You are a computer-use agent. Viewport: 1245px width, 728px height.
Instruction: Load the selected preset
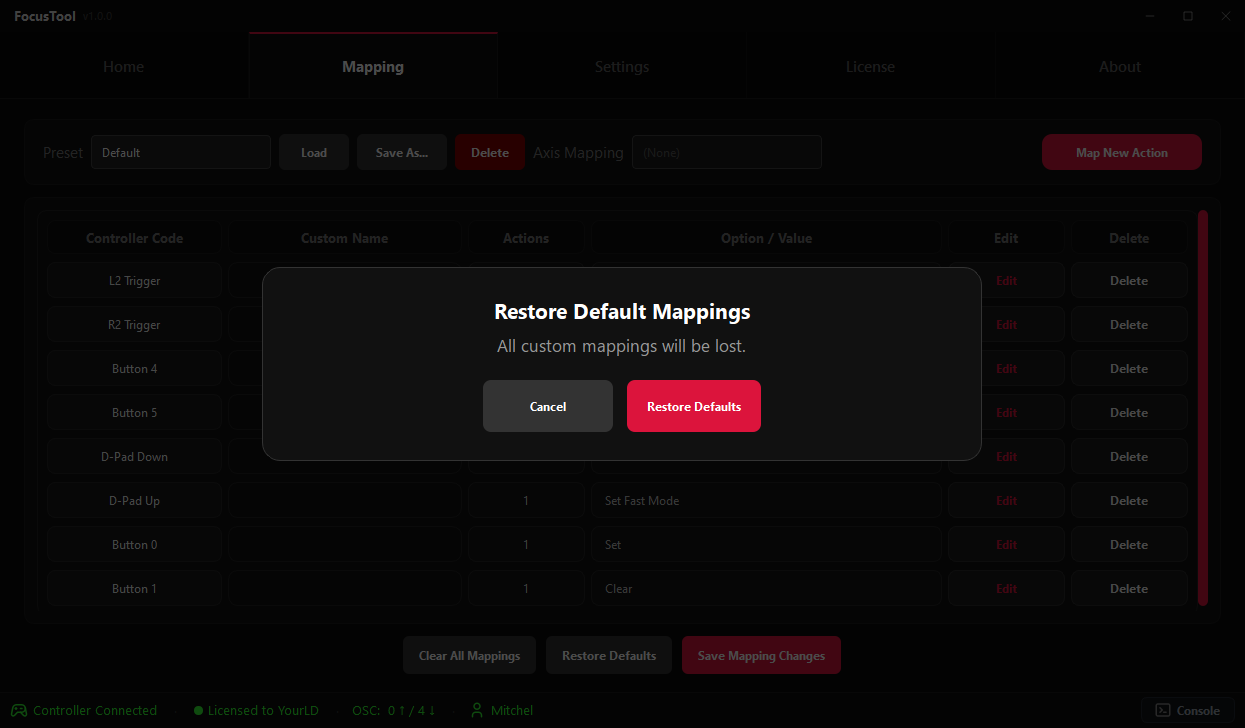pos(314,152)
